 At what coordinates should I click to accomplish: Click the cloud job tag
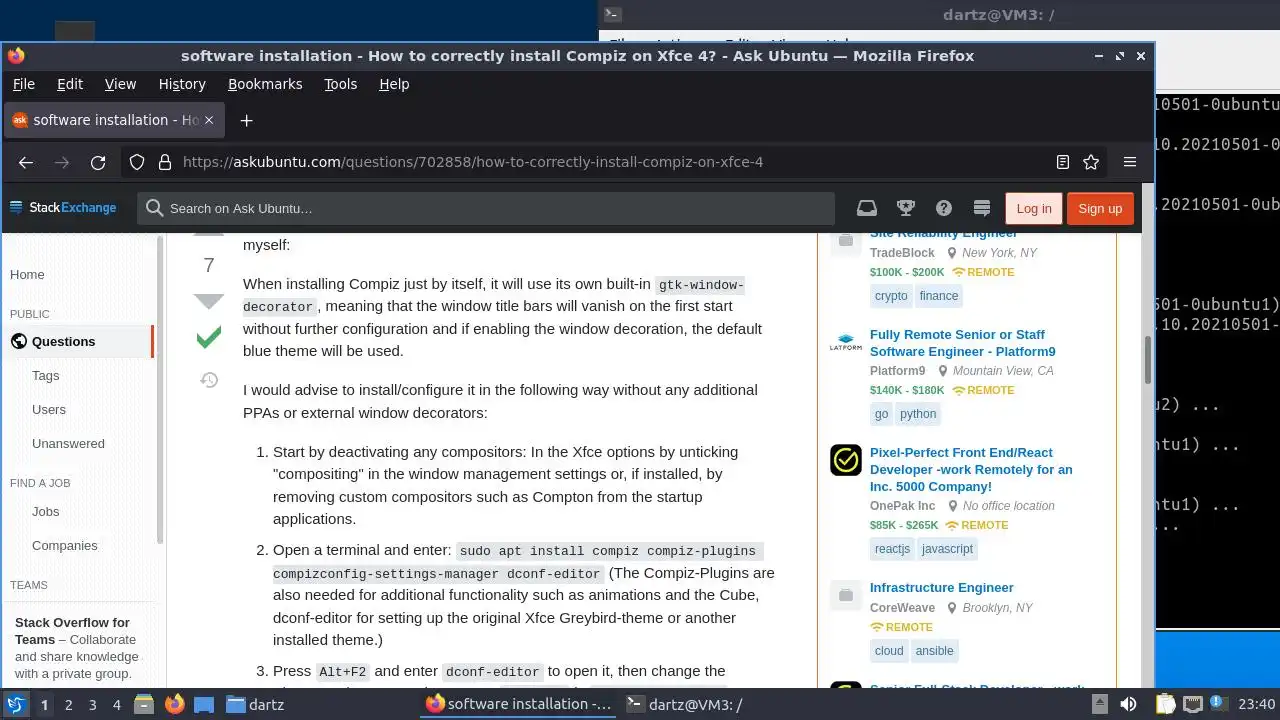889,651
